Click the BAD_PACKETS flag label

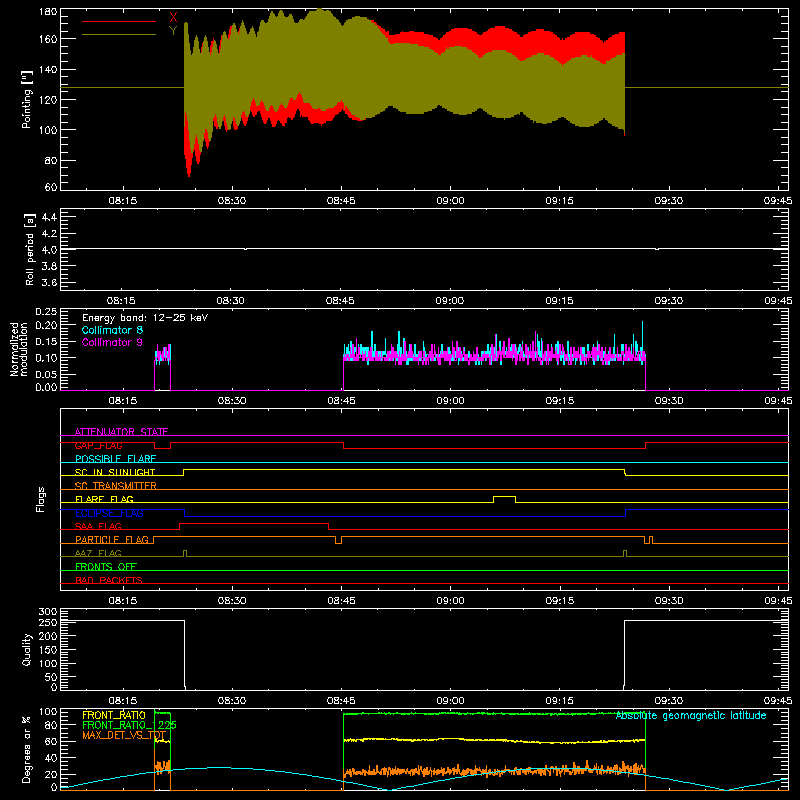[x=109, y=580]
